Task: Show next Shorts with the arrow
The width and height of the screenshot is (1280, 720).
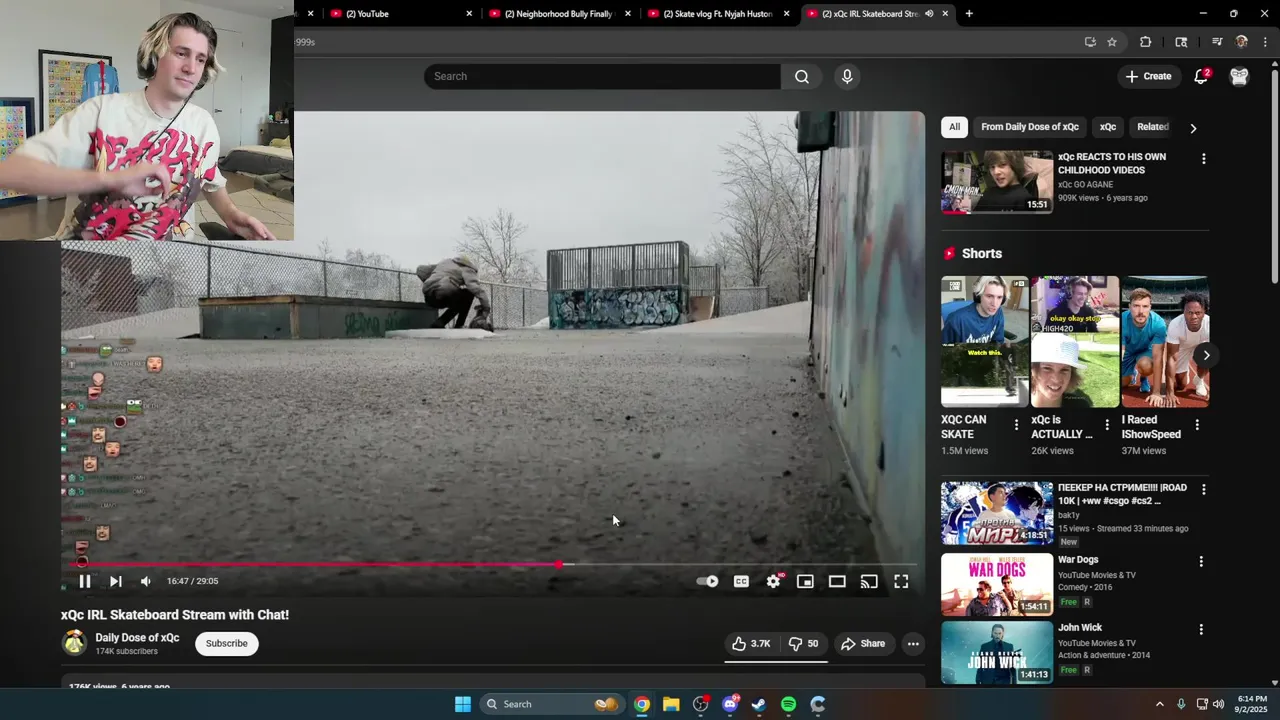Action: click(x=1206, y=355)
